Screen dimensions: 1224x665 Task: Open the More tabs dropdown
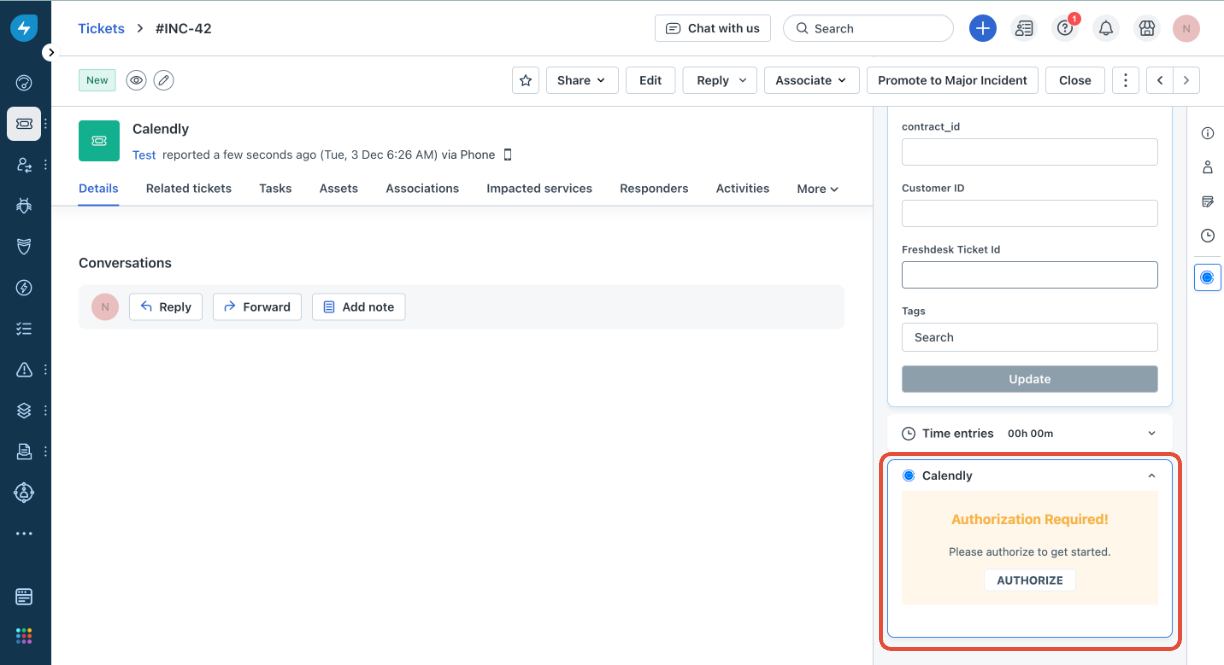click(817, 189)
